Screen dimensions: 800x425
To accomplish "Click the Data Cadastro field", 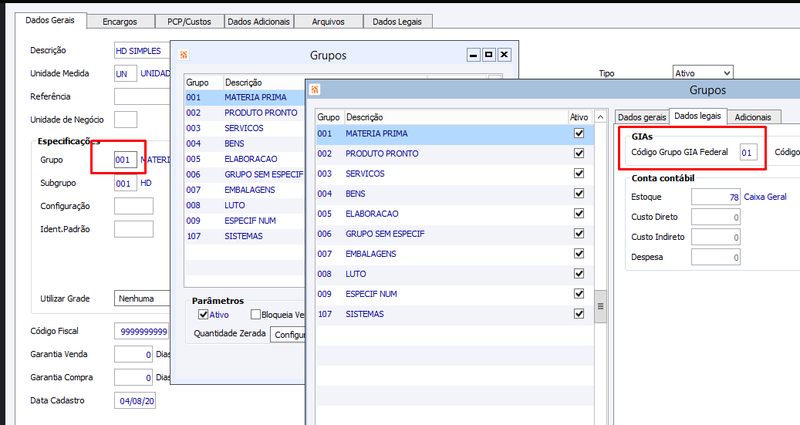I will [135, 401].
